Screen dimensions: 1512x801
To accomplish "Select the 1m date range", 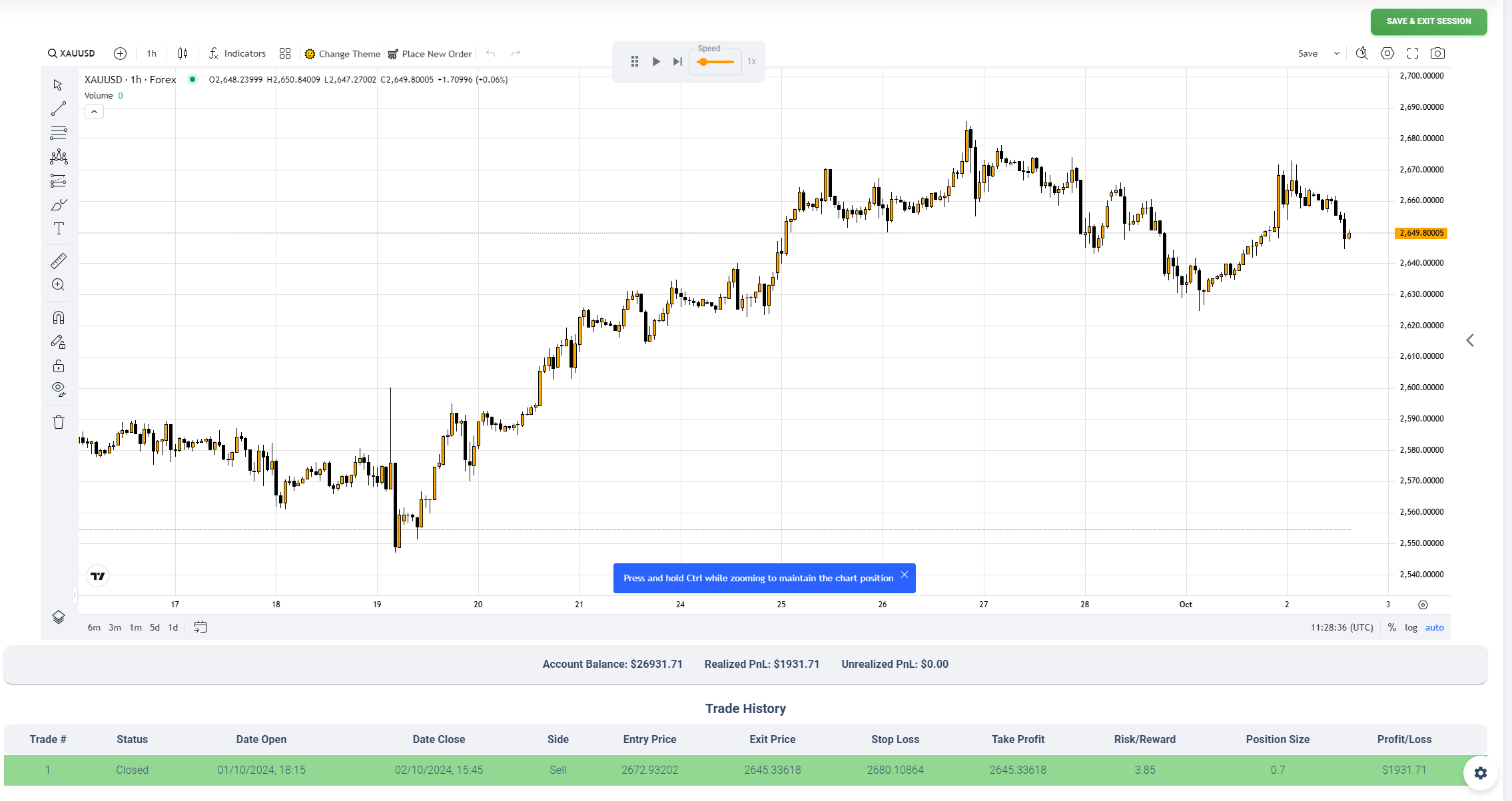I will click(135, 627).
